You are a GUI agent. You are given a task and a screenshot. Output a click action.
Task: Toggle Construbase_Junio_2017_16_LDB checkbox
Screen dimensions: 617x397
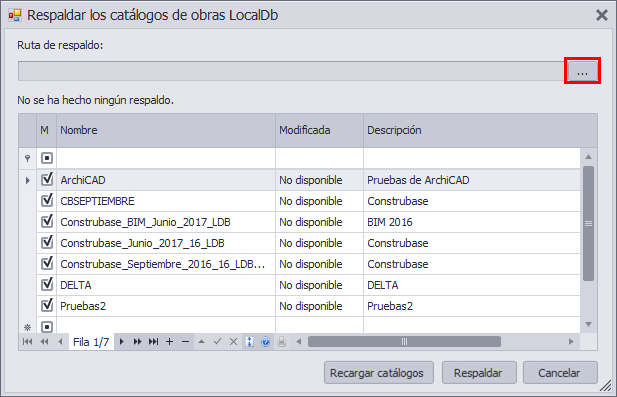[x=47, y=242]
